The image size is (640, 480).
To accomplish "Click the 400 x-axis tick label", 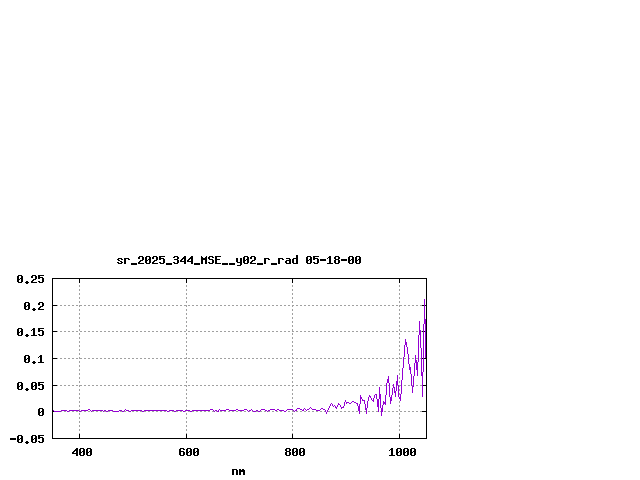I will click(80, 453).
